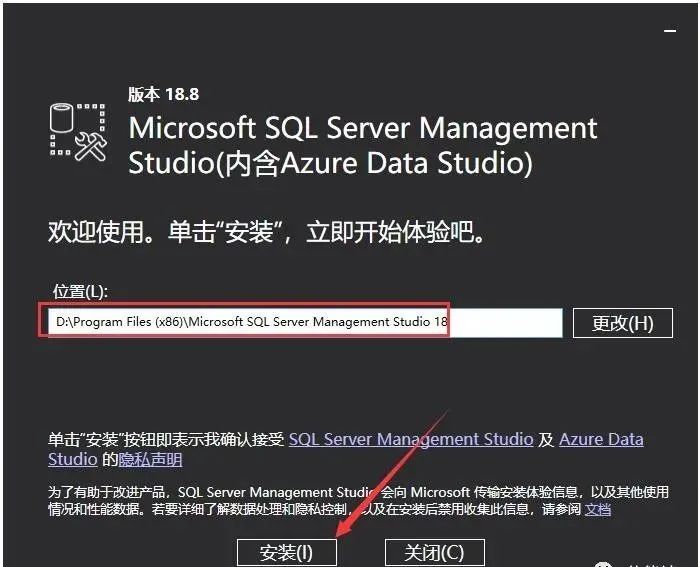Click the 关闭(C) close button
The height and width of the screenshot is (567, 700).
point(434,553)
